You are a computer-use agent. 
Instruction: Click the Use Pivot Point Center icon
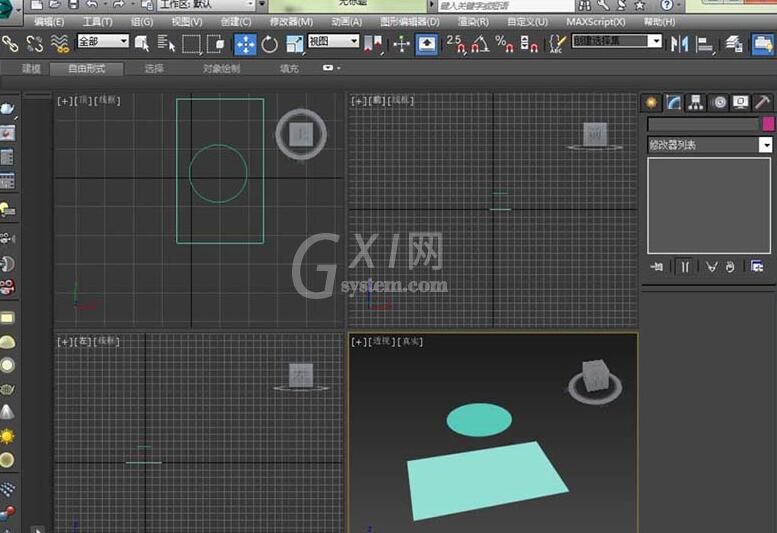point(373,44)
